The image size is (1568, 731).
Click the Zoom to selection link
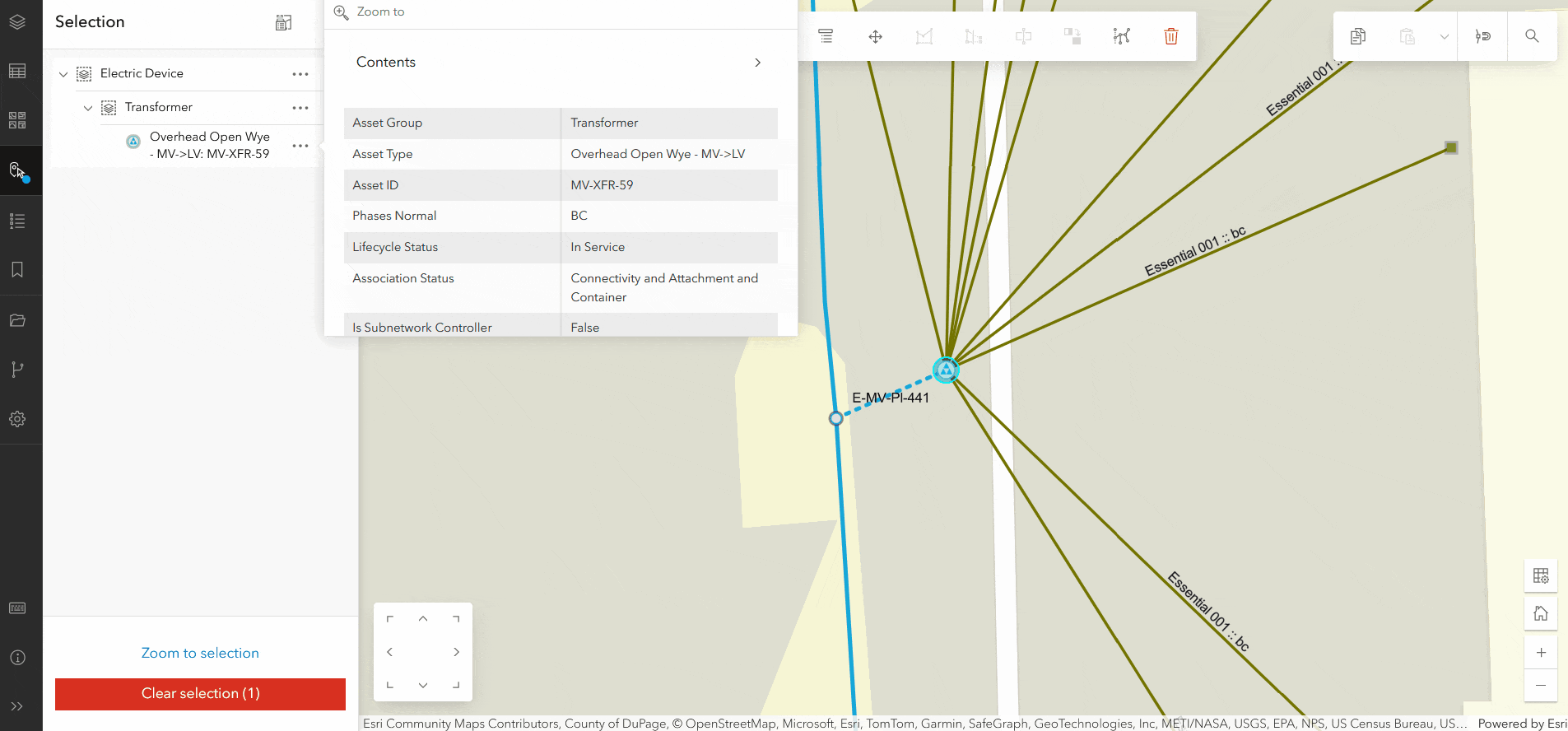[x=200, y=653]
